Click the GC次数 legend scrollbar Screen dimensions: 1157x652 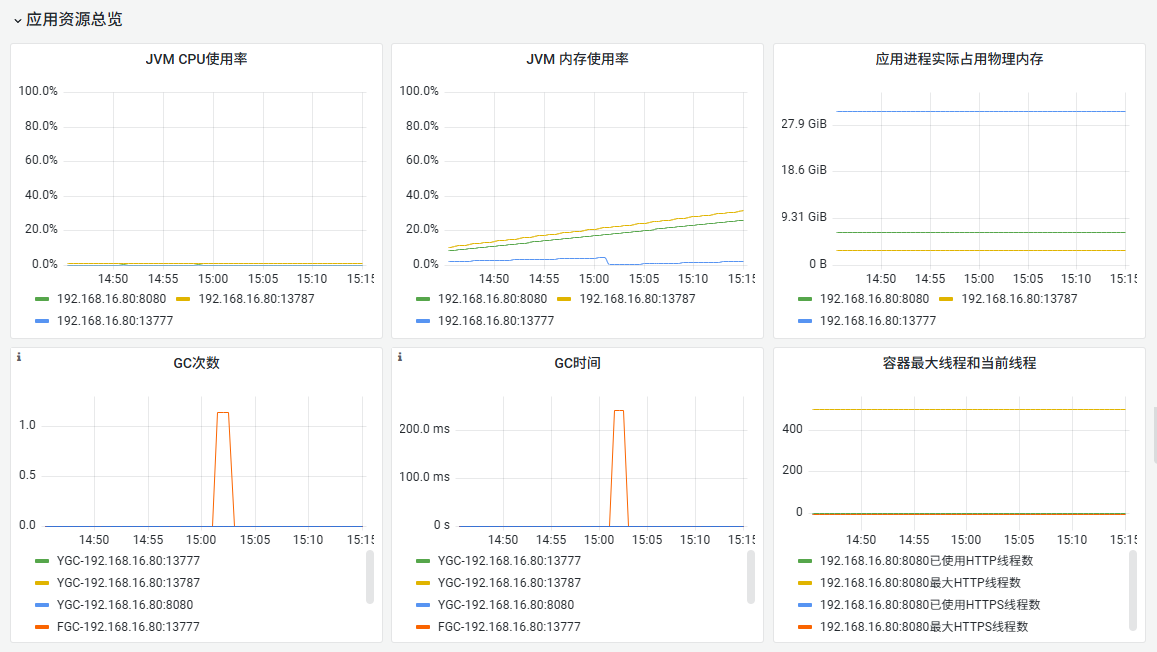(x=370, y=578)
